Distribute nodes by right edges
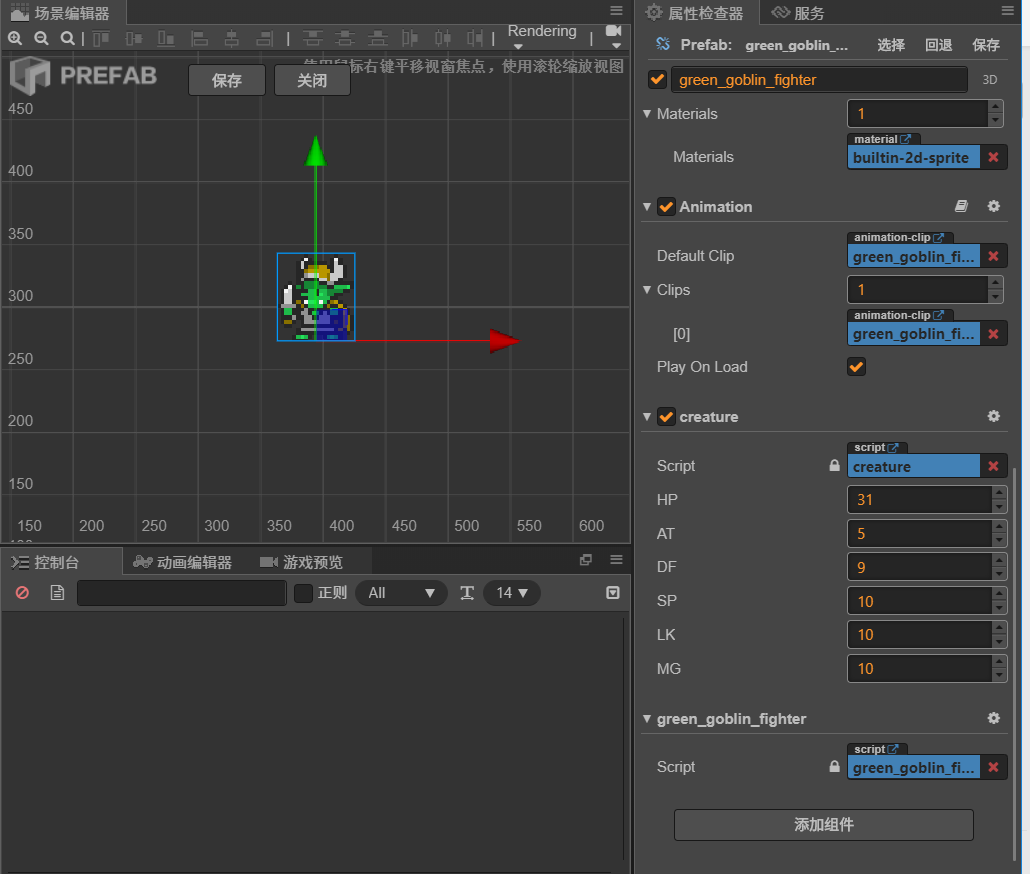 click(x=475, y=39)
